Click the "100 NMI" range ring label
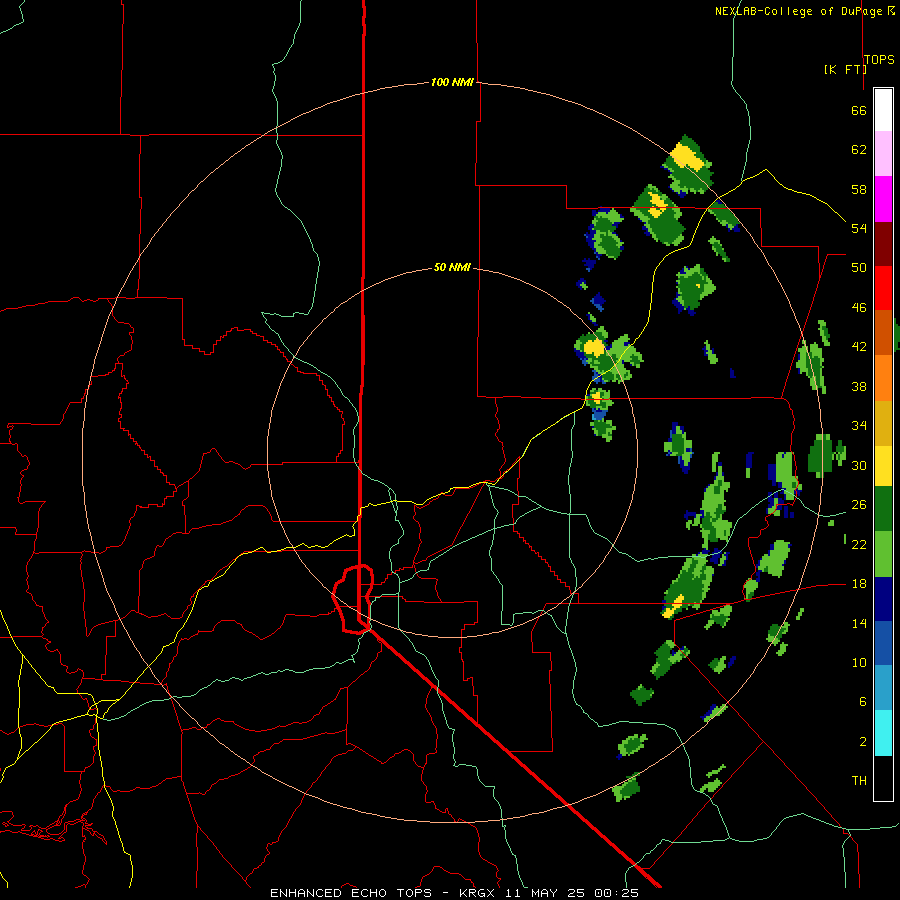Screen dimensions: 900x900 tap(452, 82)
